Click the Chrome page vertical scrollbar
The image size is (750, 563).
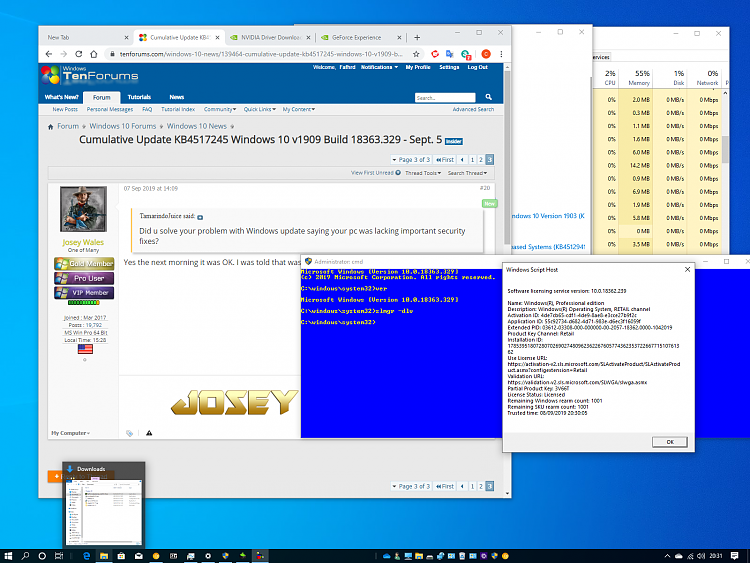(507, 158)
